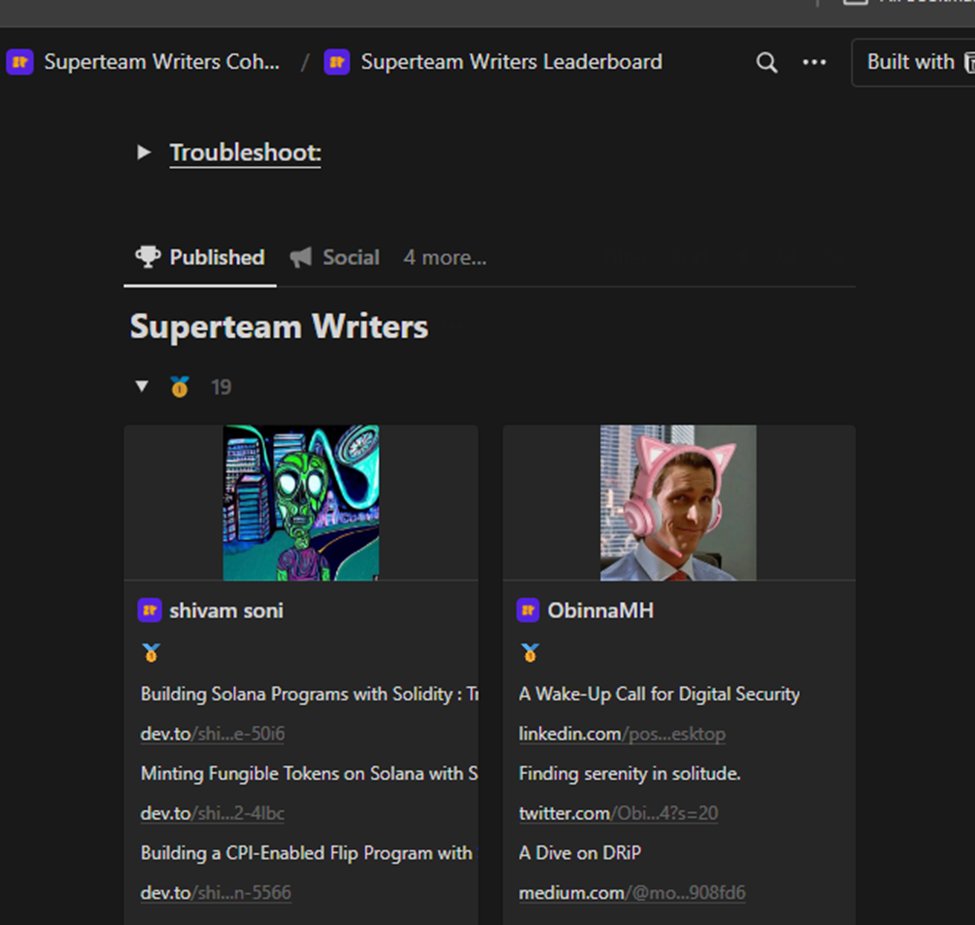Screen dimensions: 975x925
Task: Open dev.to link ending 2-4lbc
Action: coord(213,813)
